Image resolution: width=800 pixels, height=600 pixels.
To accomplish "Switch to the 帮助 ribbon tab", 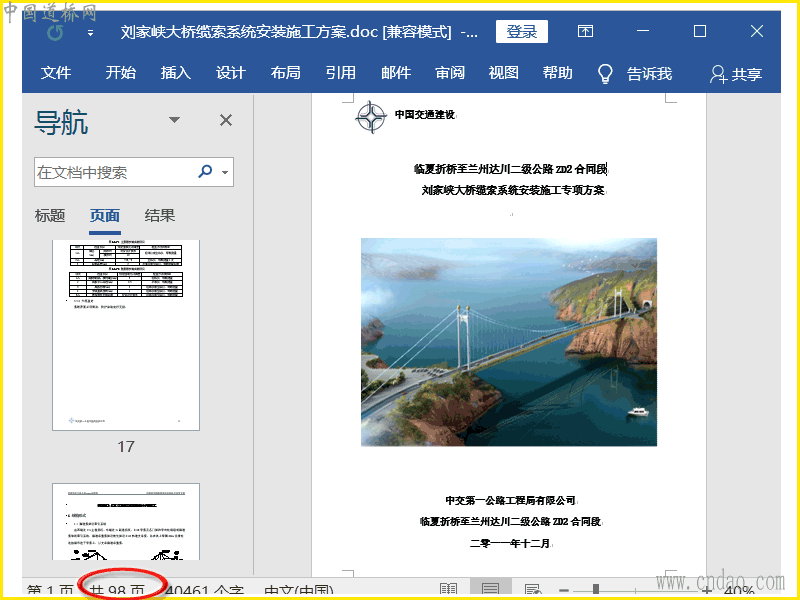I will [558, 73].
